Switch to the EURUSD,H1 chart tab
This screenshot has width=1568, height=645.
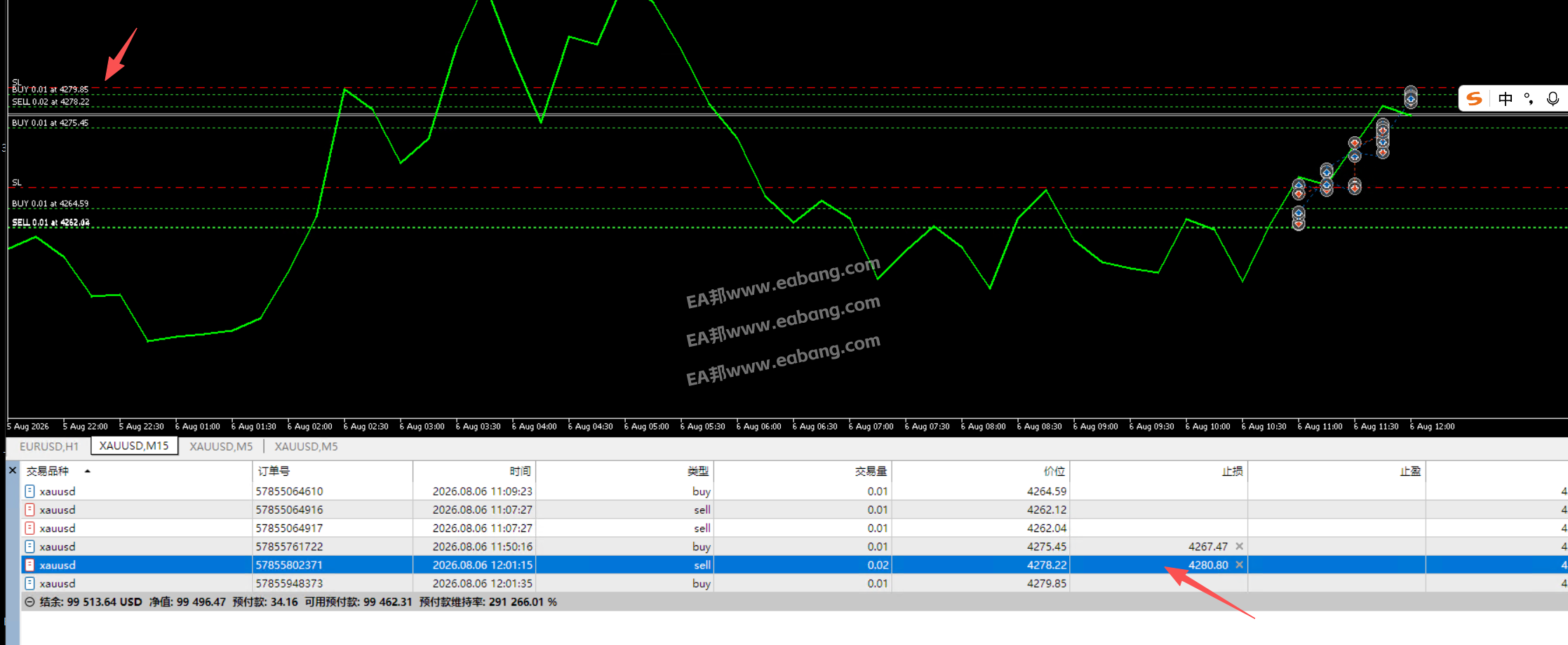tap(49, 446)
